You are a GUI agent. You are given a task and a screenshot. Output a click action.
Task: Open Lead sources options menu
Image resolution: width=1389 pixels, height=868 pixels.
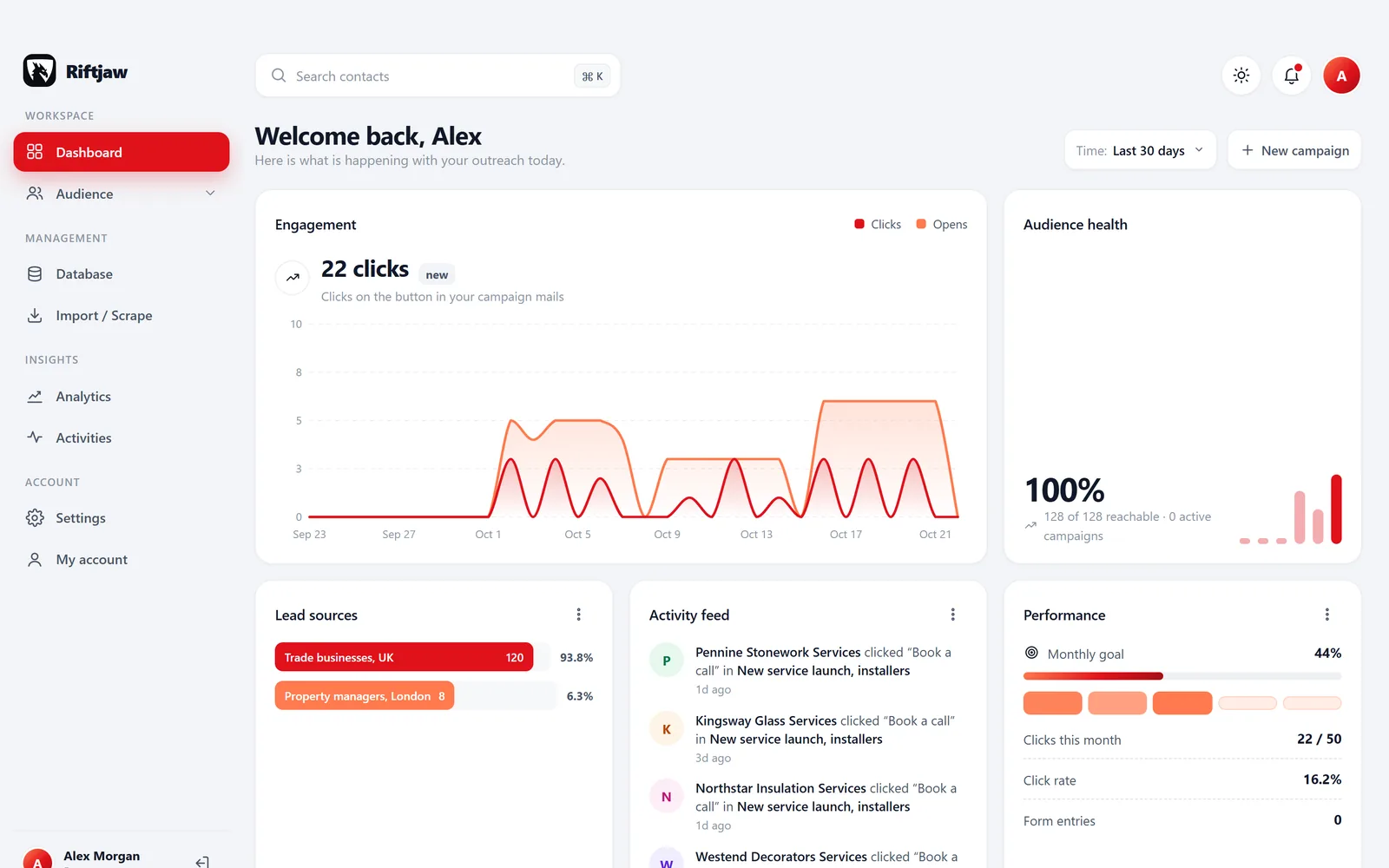579,615
